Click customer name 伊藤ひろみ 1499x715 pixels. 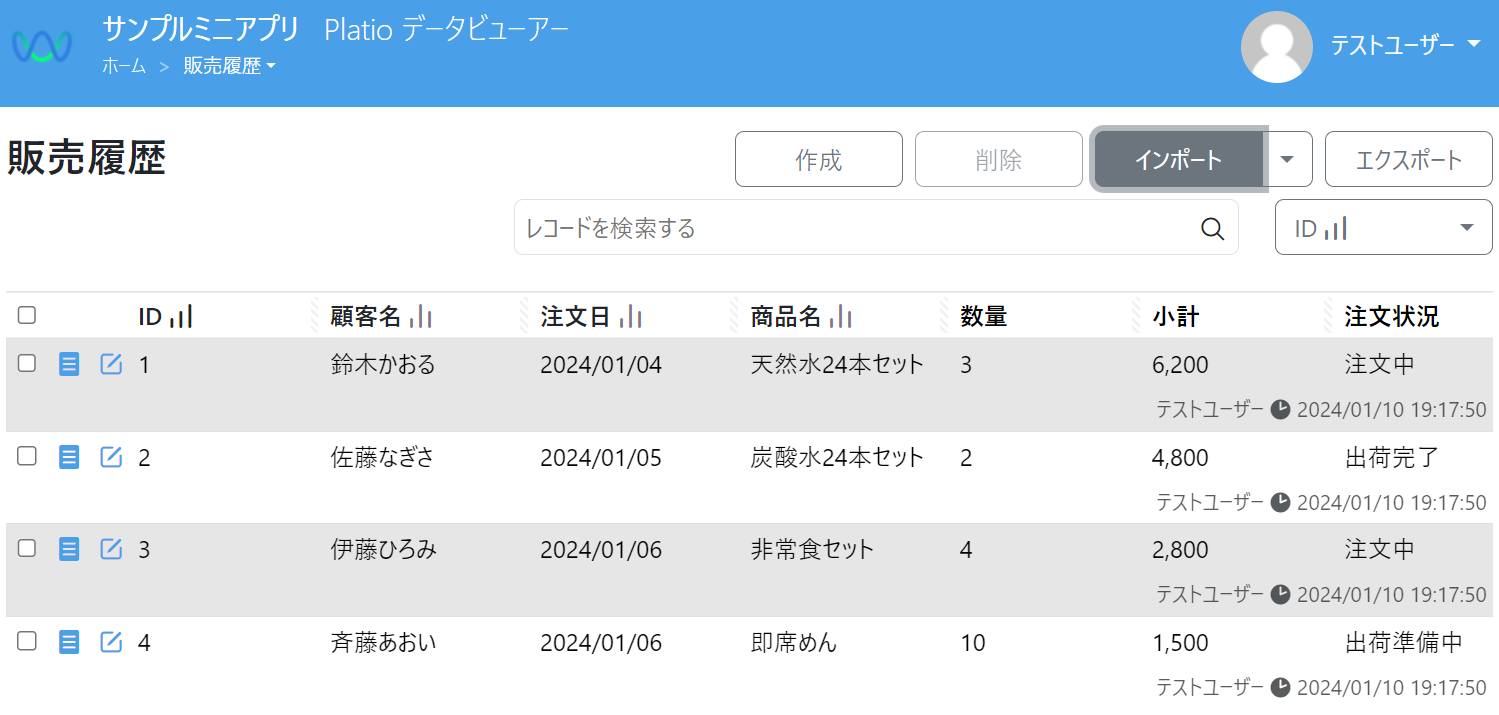click(x=384, y=549)
